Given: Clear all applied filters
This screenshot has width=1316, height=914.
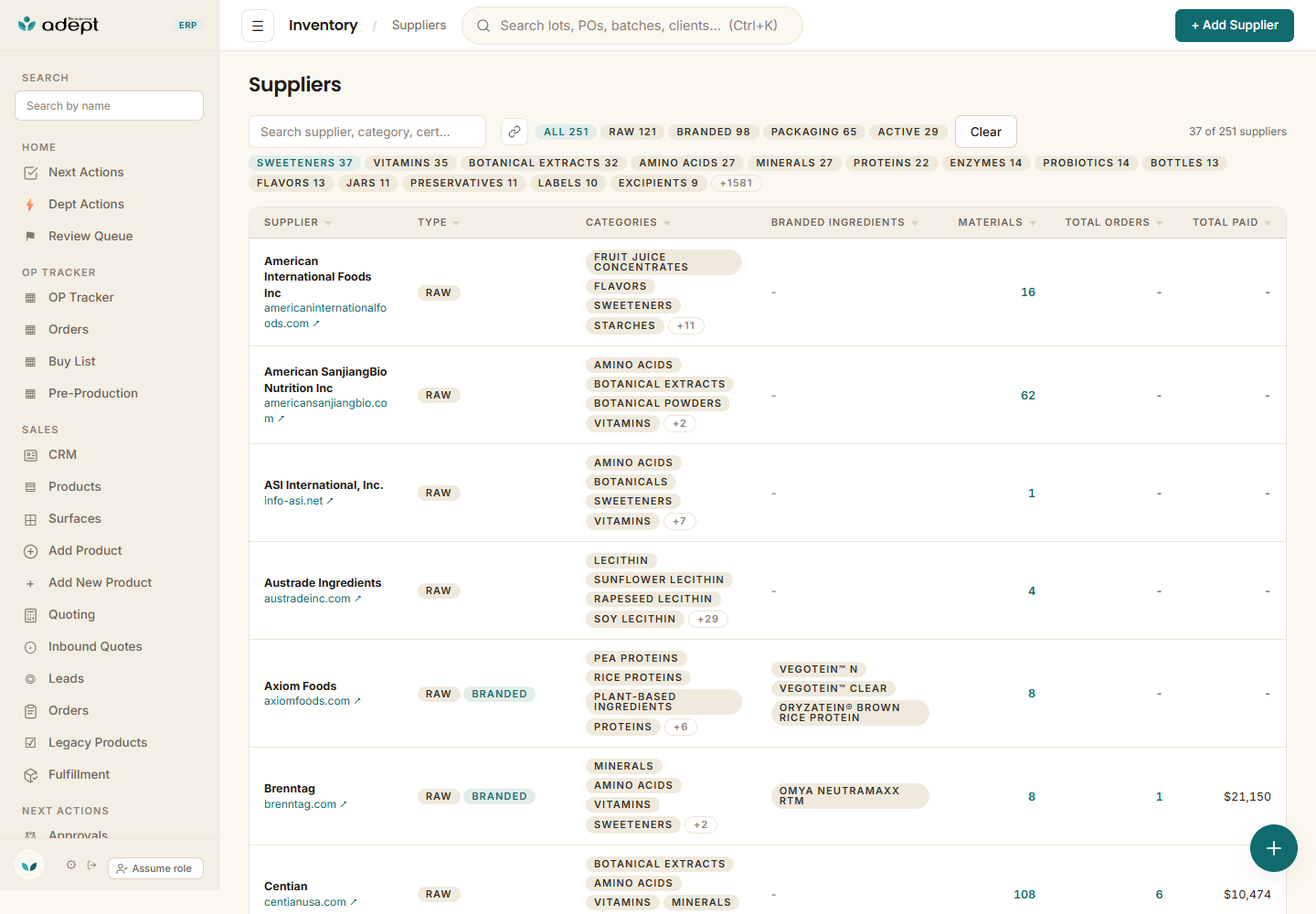Looking at the screenshot, I should 986,132.
